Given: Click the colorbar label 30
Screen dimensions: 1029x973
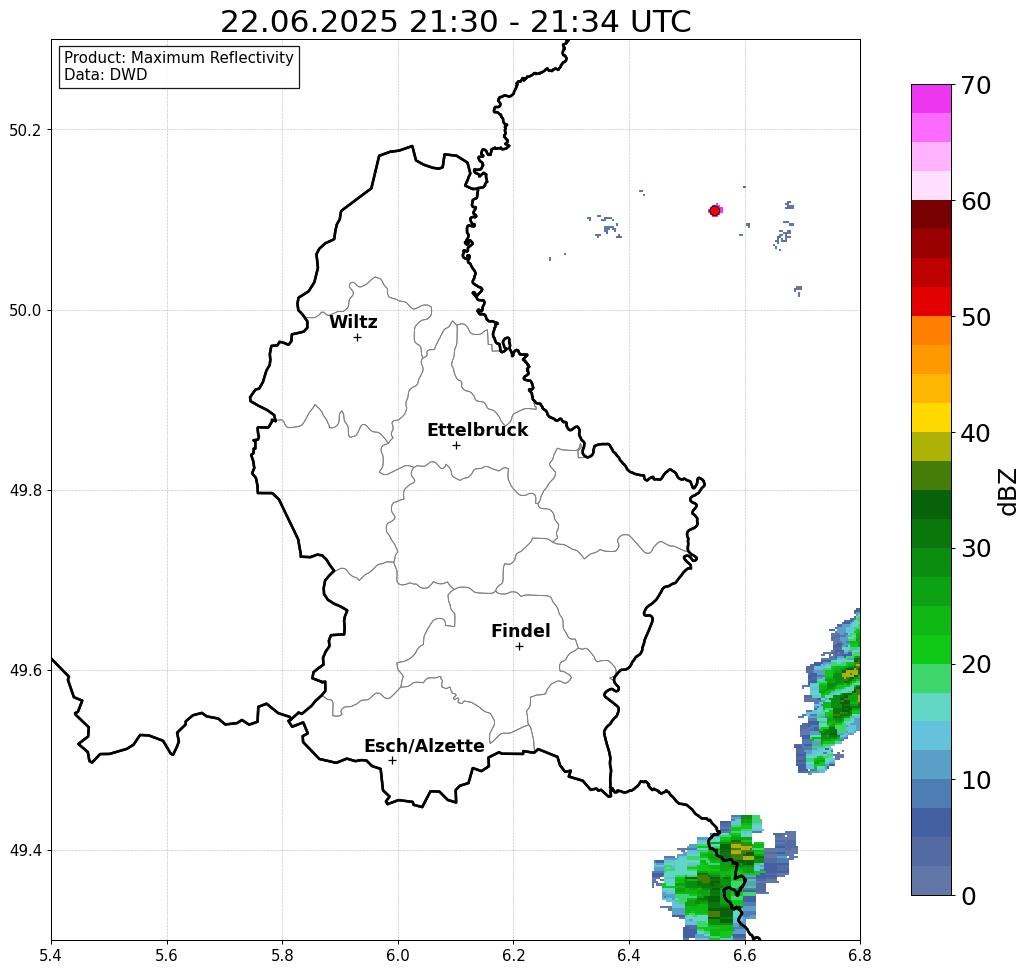Looking at the screenshot, I should (x=976, y=548).
